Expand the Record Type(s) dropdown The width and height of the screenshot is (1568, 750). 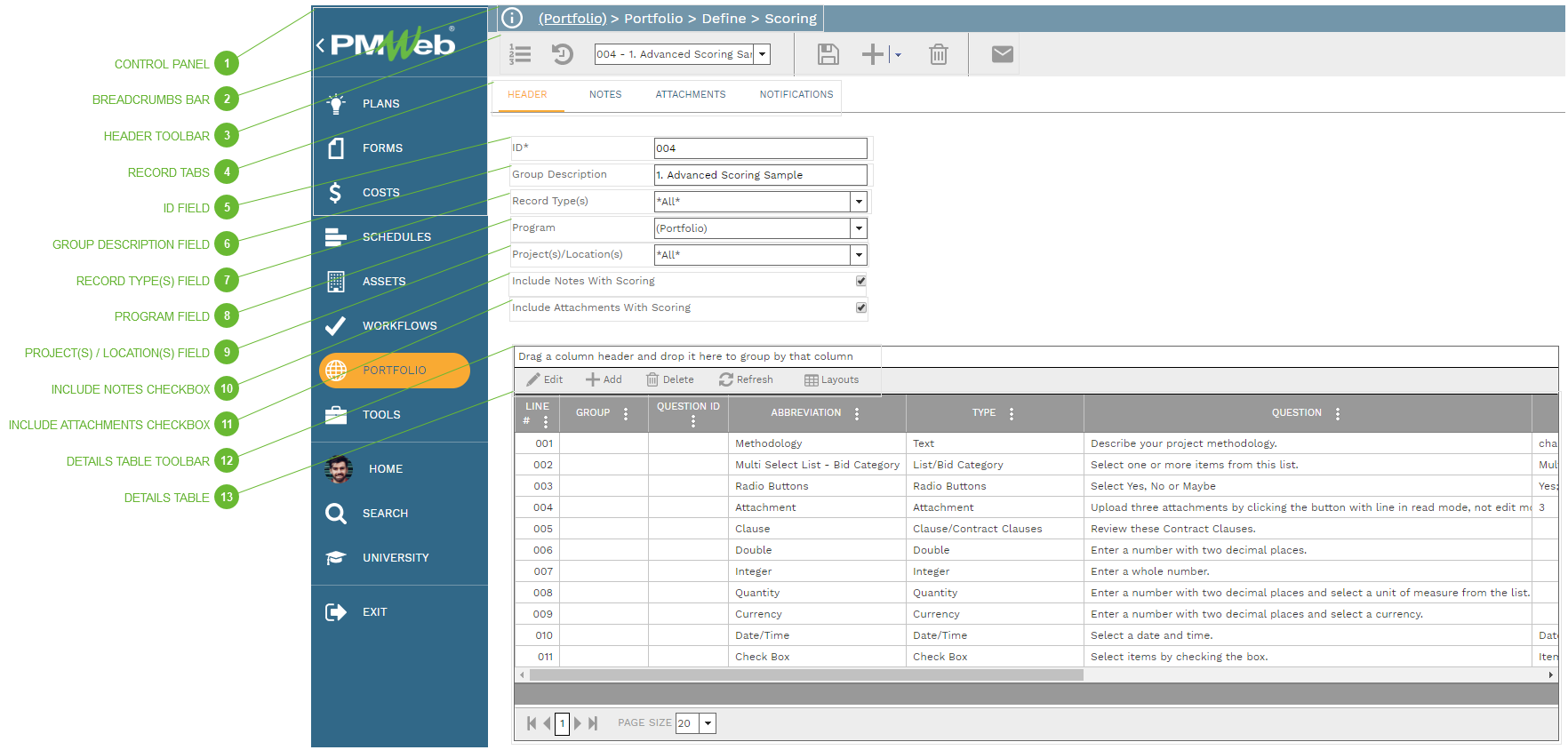pyautogui.click(x=859, y=202)
